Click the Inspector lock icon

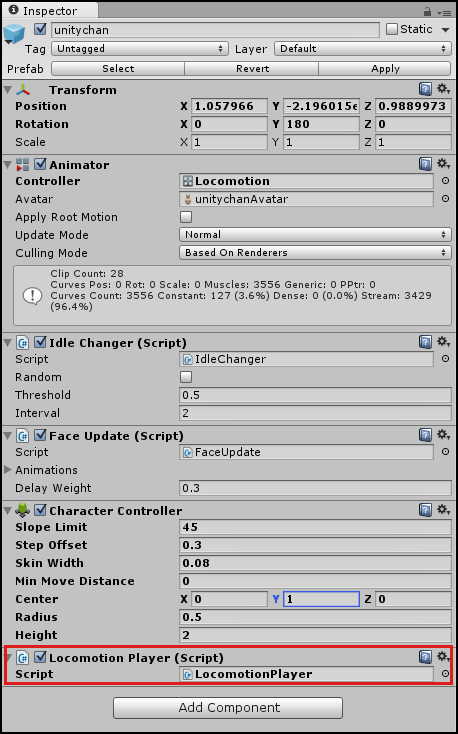point(427,11)
